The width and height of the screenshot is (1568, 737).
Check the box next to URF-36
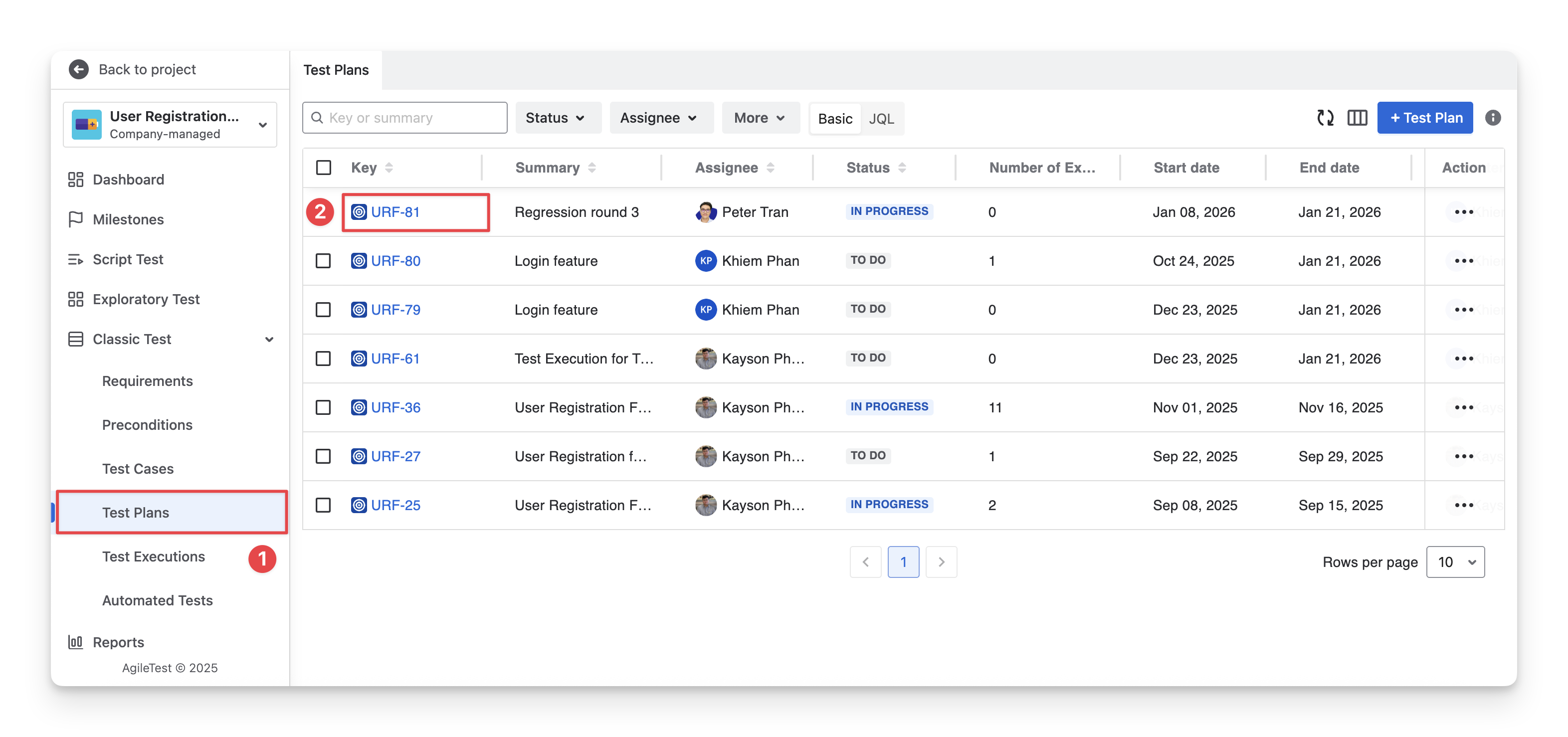(x=323, y=408)
